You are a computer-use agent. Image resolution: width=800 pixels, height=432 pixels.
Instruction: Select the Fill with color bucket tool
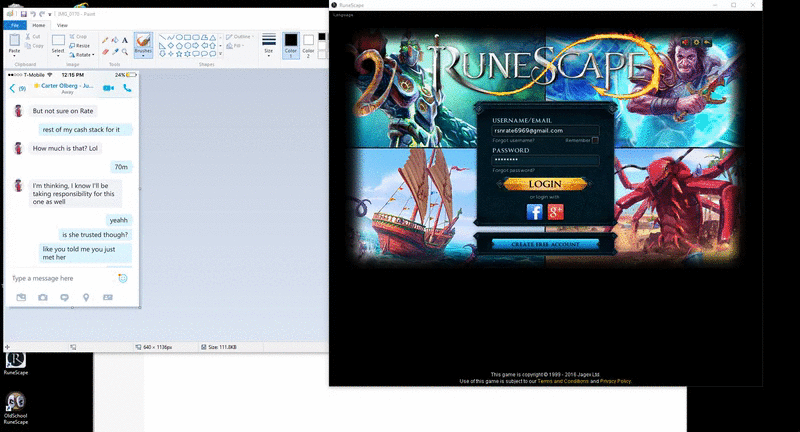pyautogui.click(x=115, y=40)
